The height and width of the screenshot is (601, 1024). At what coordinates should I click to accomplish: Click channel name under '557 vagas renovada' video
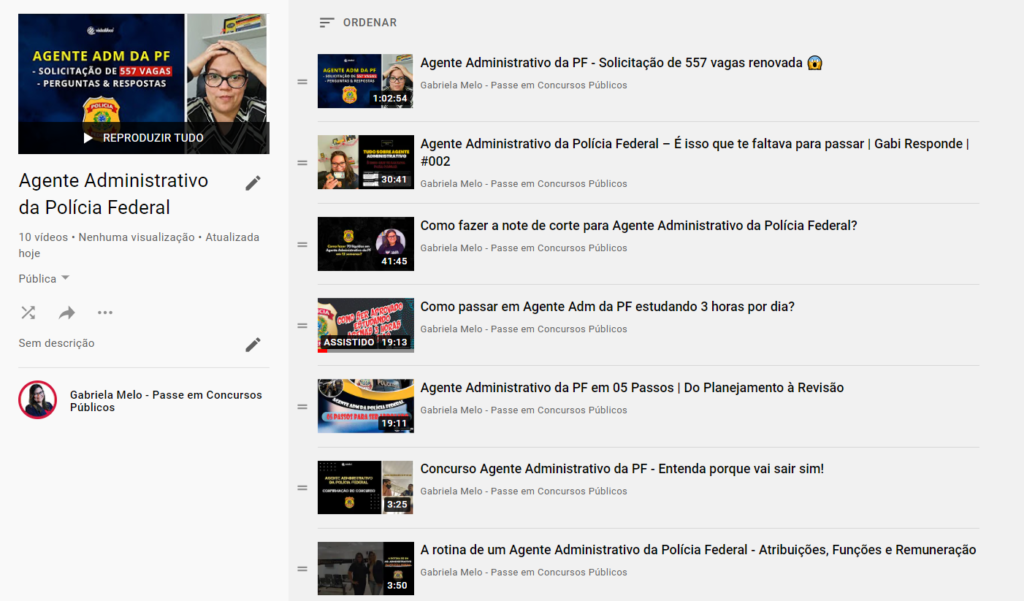524,85
